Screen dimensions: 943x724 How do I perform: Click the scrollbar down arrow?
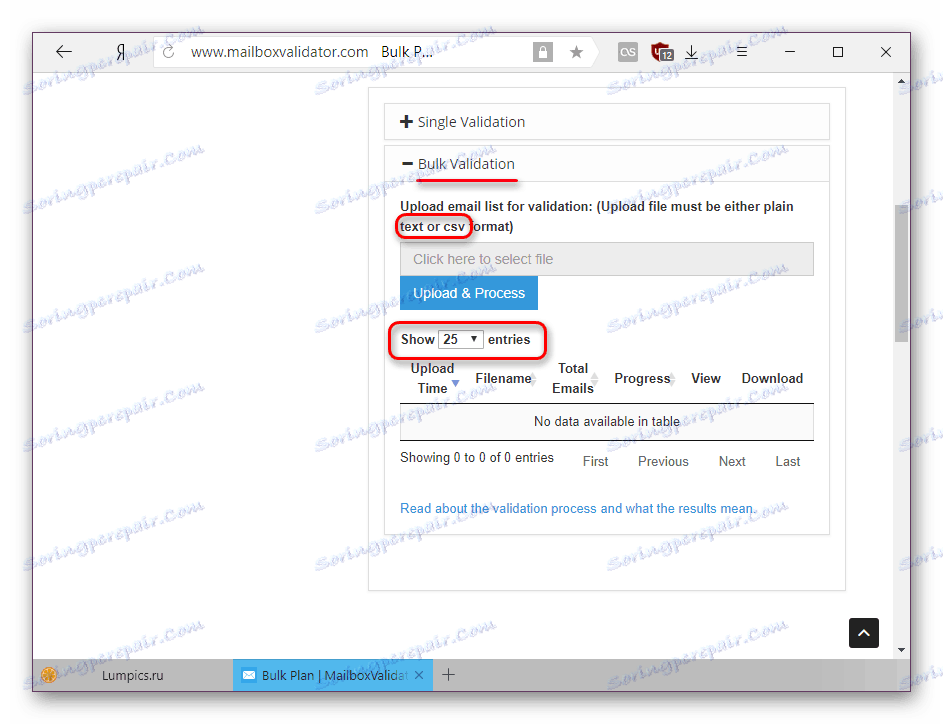[x=901, y=649]
